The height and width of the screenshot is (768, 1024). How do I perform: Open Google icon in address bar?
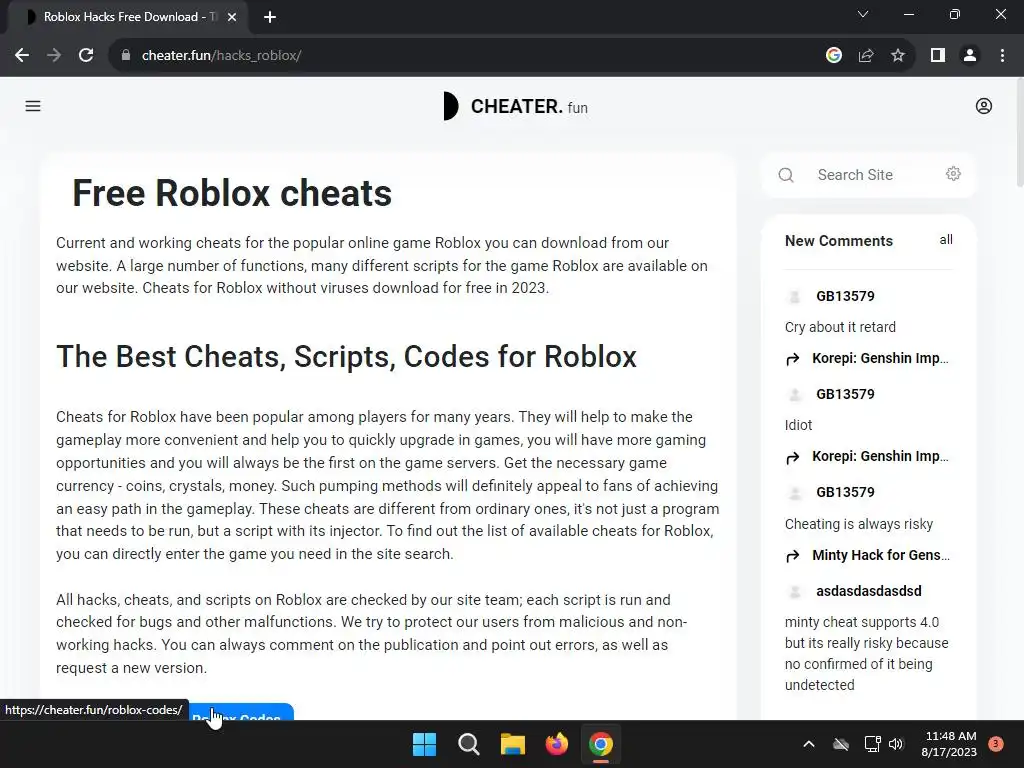tap(833, 56)
